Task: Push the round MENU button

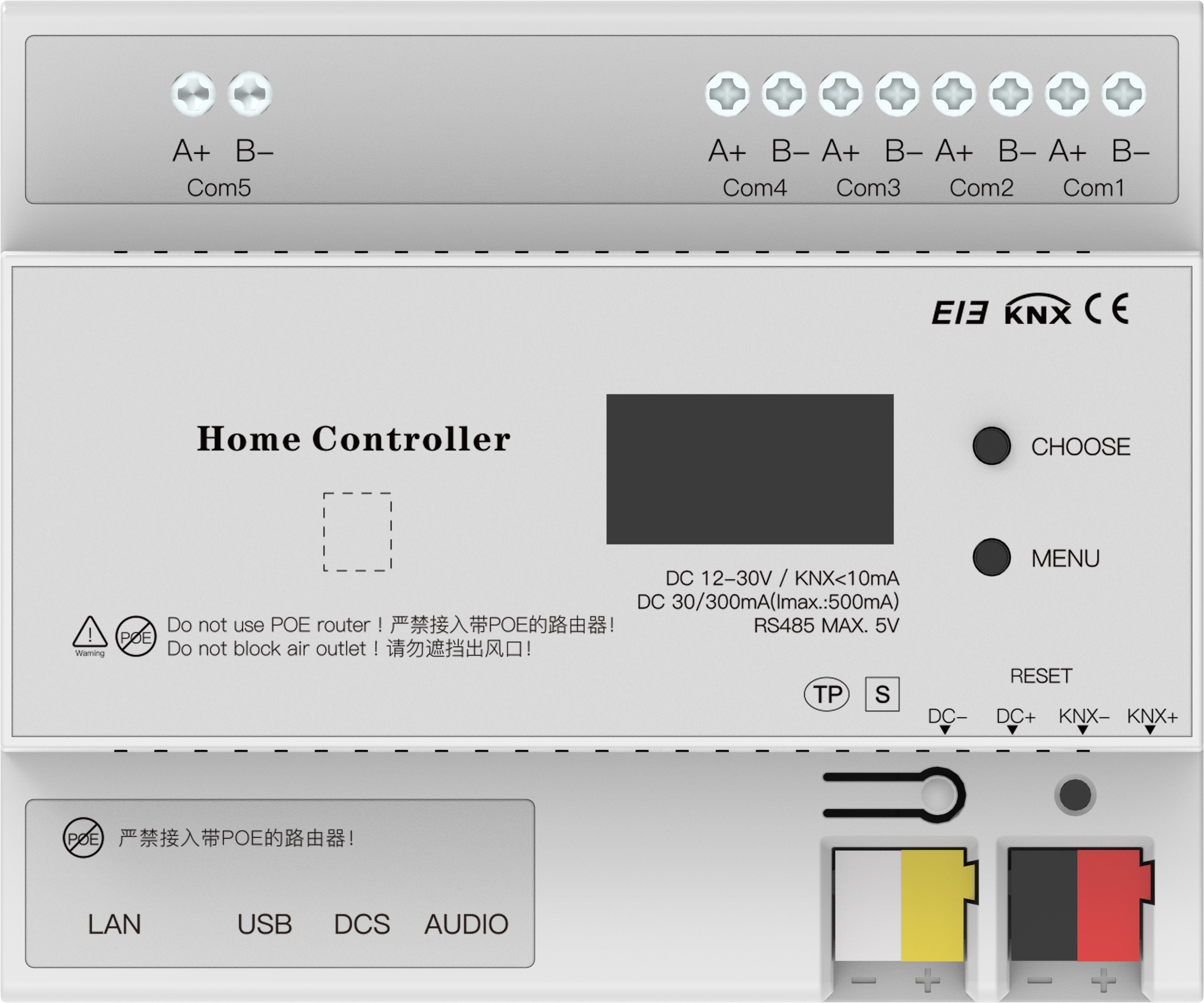Action: (992, 557)
